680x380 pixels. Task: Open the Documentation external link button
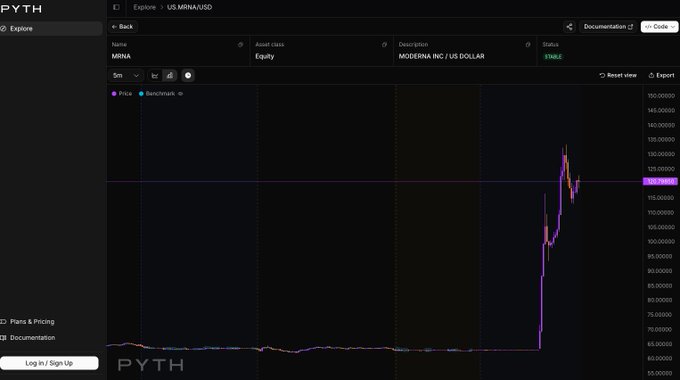pos(608,27)
